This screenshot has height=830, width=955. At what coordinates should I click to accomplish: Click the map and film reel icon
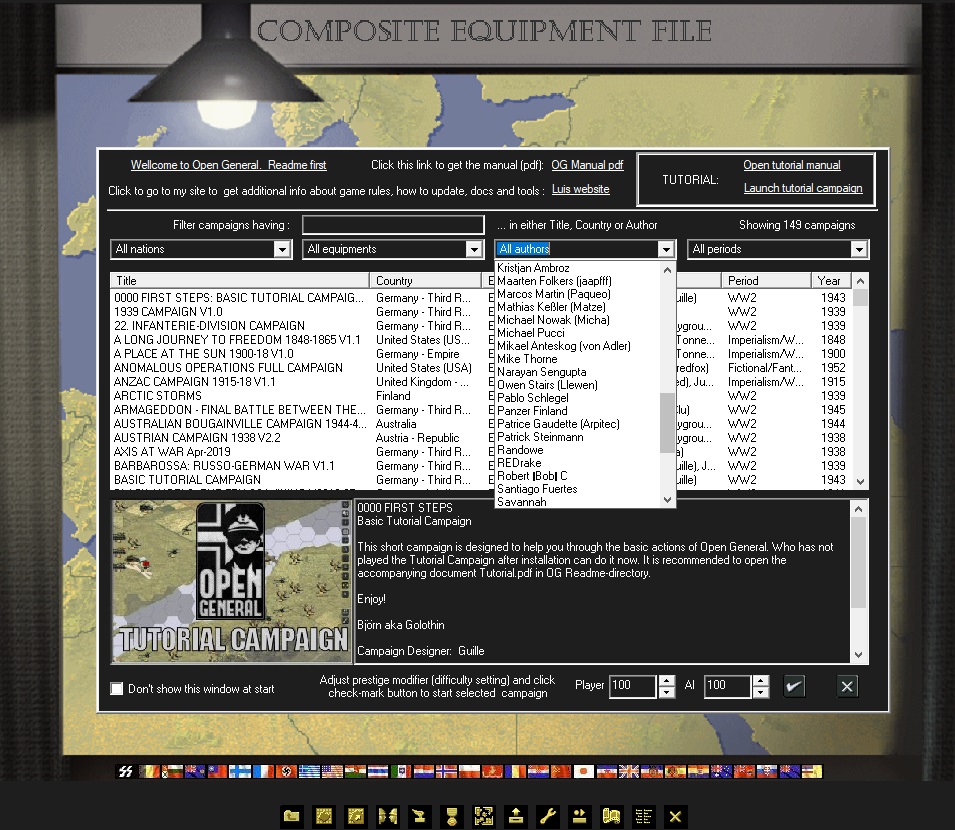[x=611, y=816]
